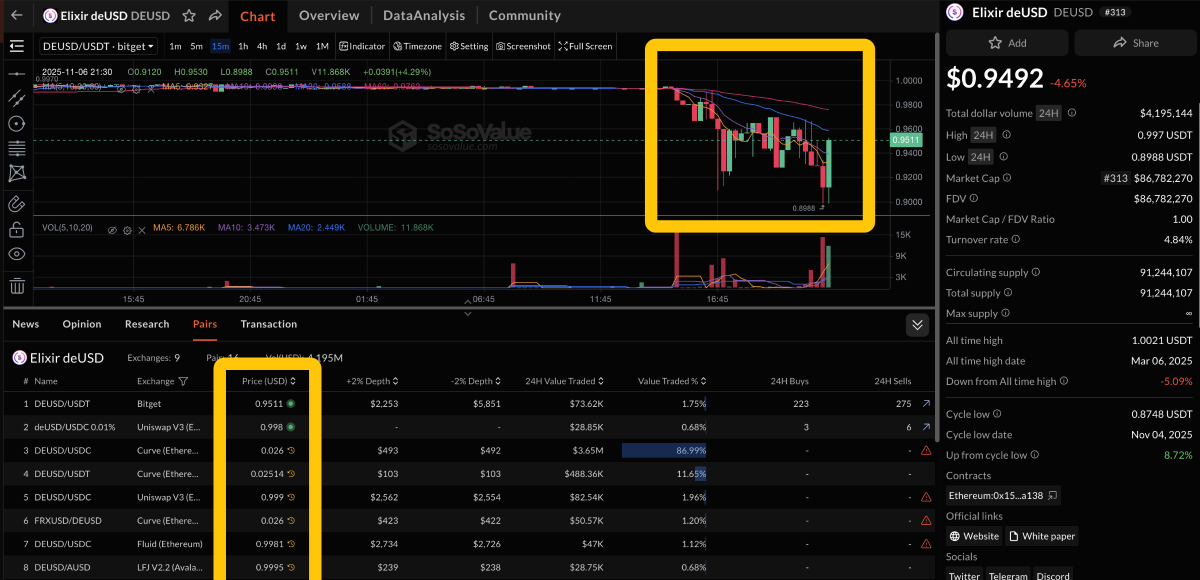This screenshot has width=1200, height=580.
Task: Open the Exchange column filter
Action: [x=183, y=381]
